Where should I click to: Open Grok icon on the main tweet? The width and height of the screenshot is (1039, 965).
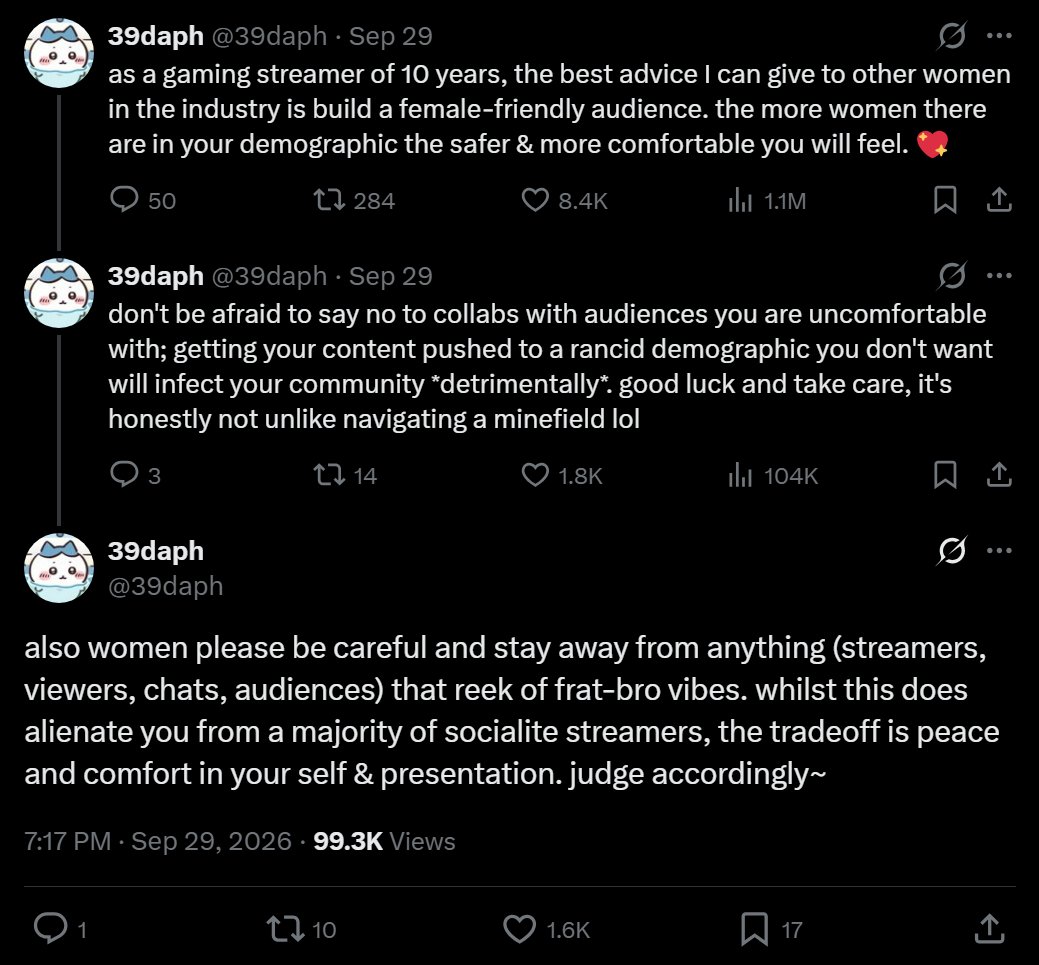(x=952, y=550)
